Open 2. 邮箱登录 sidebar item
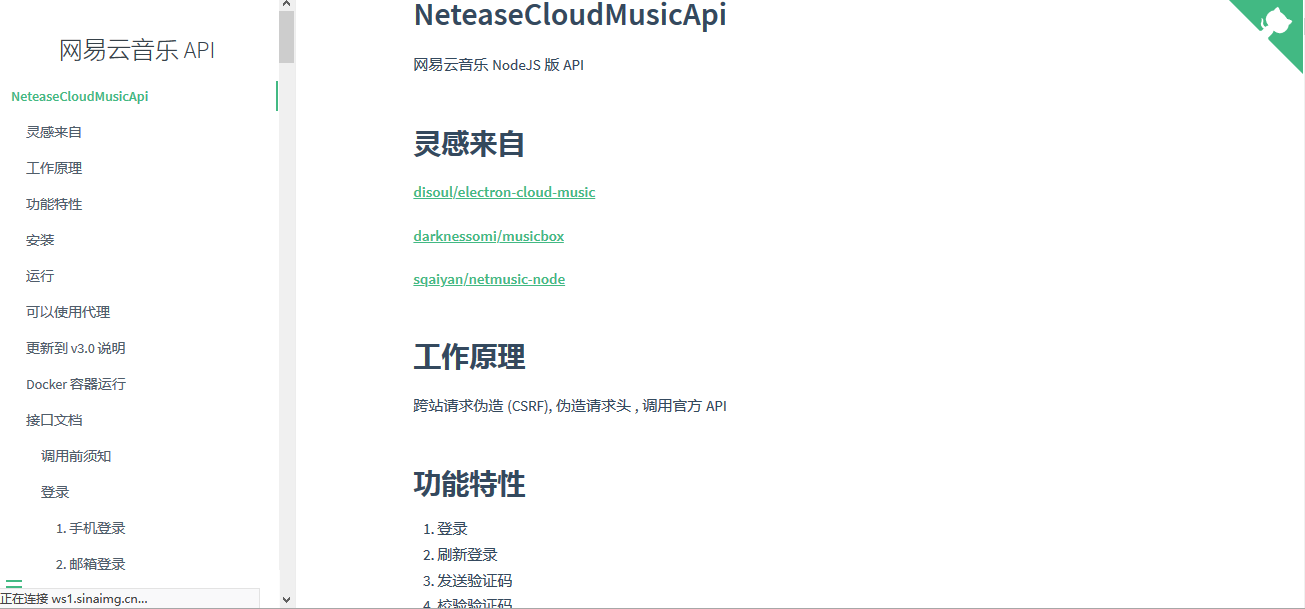The width and height of the screenshot is (1305, 609). pos(91,564)
